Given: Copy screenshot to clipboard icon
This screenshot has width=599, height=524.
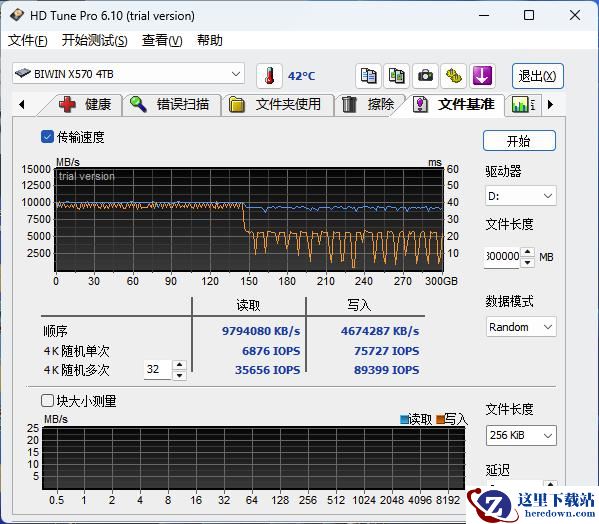Looking at the screenshot, I should point(397,75).
